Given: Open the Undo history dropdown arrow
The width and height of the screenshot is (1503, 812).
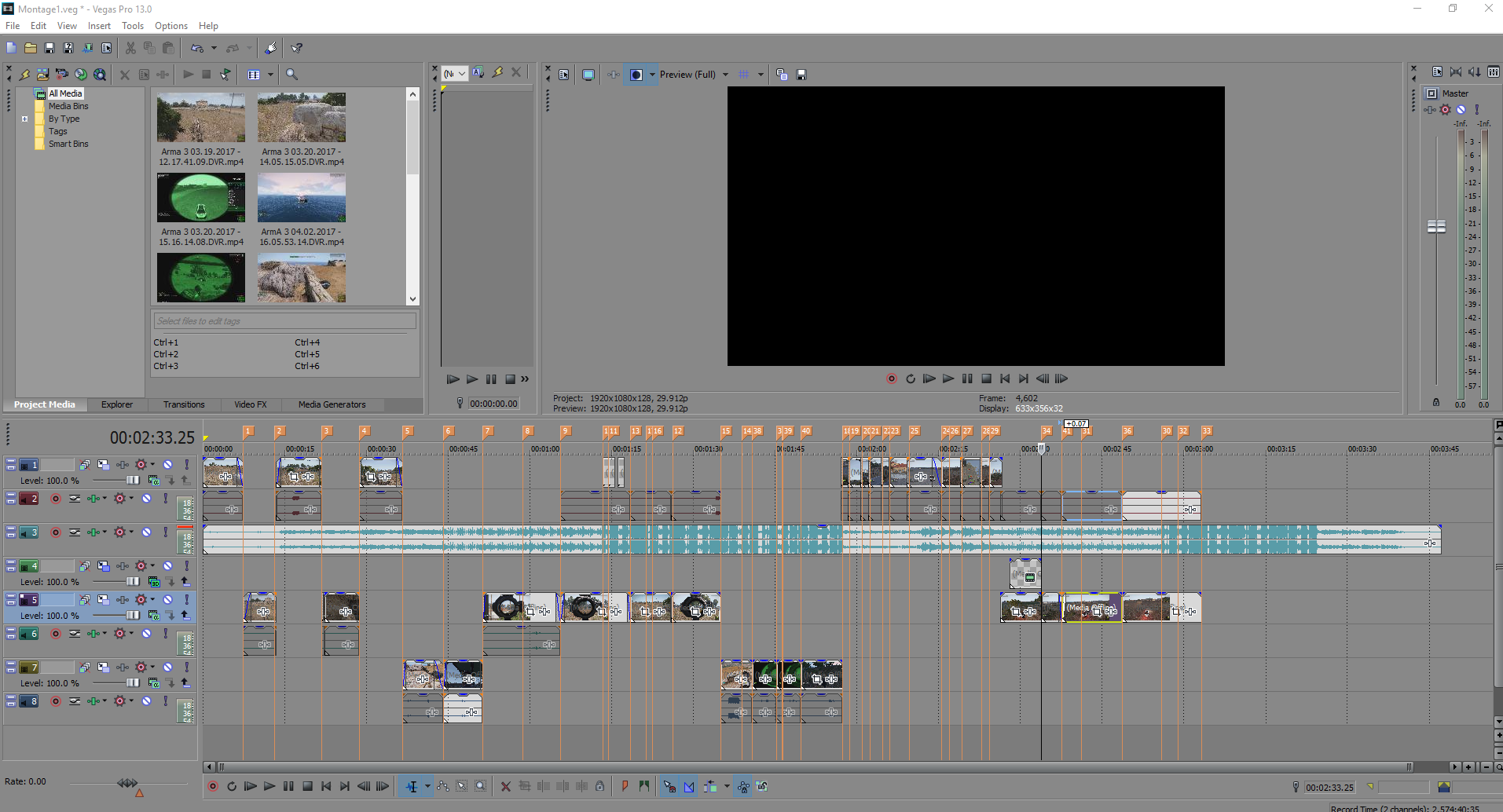Looking at the screenshot, I should pyautogui.click(x=214, y=48).
